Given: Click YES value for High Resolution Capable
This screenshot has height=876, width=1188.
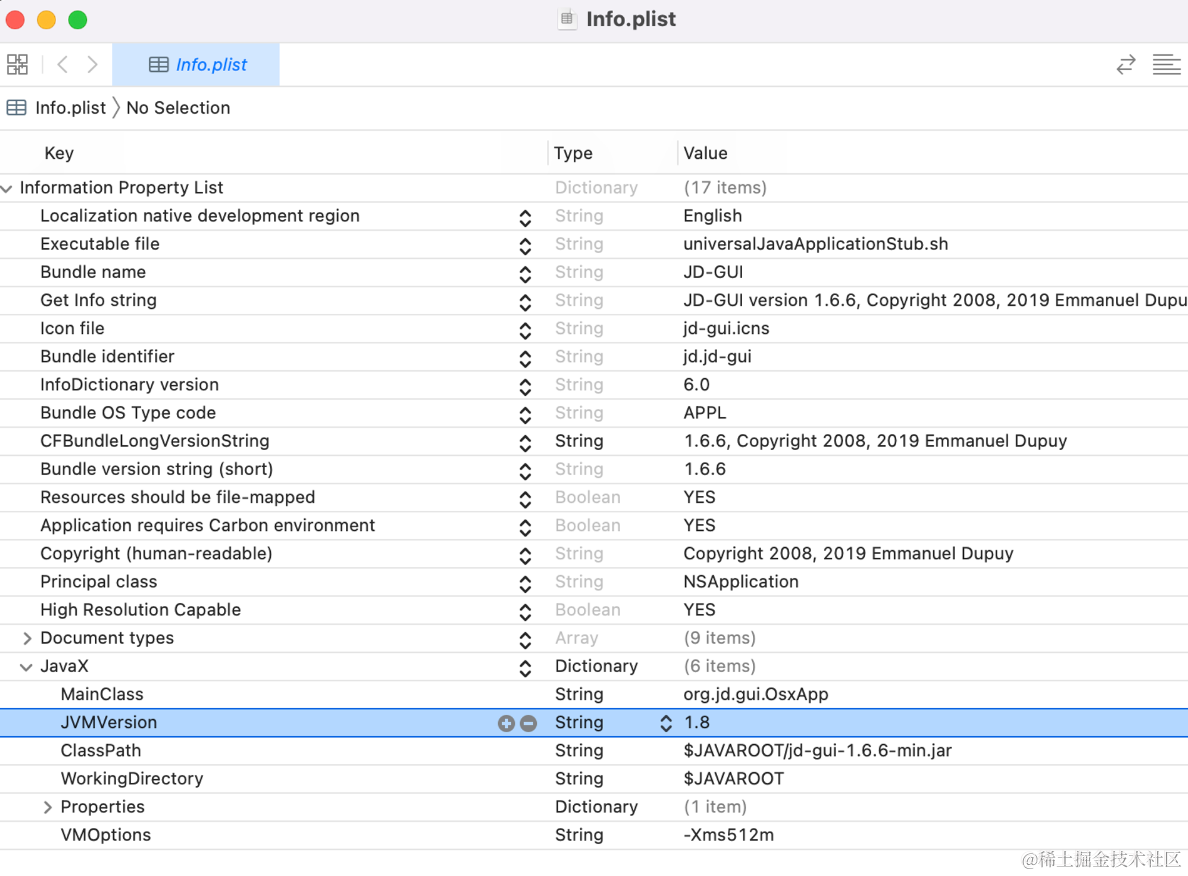Looking at the screenshot, I should [x=699, y=610].
